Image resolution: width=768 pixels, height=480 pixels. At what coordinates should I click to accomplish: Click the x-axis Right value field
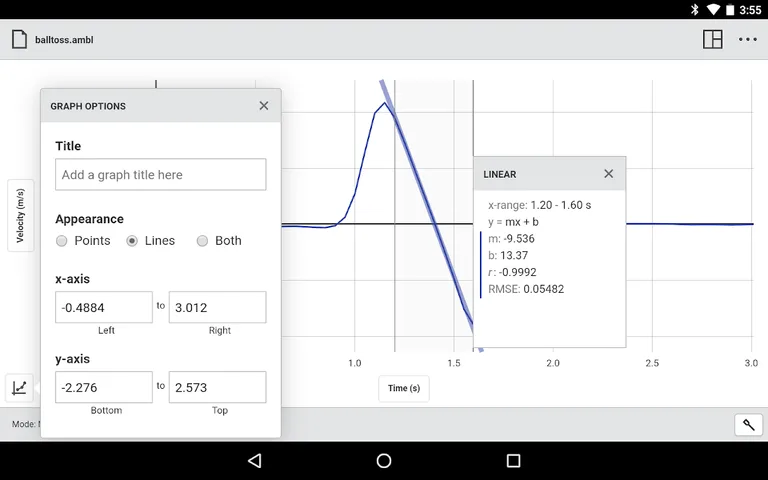point(217,307)
